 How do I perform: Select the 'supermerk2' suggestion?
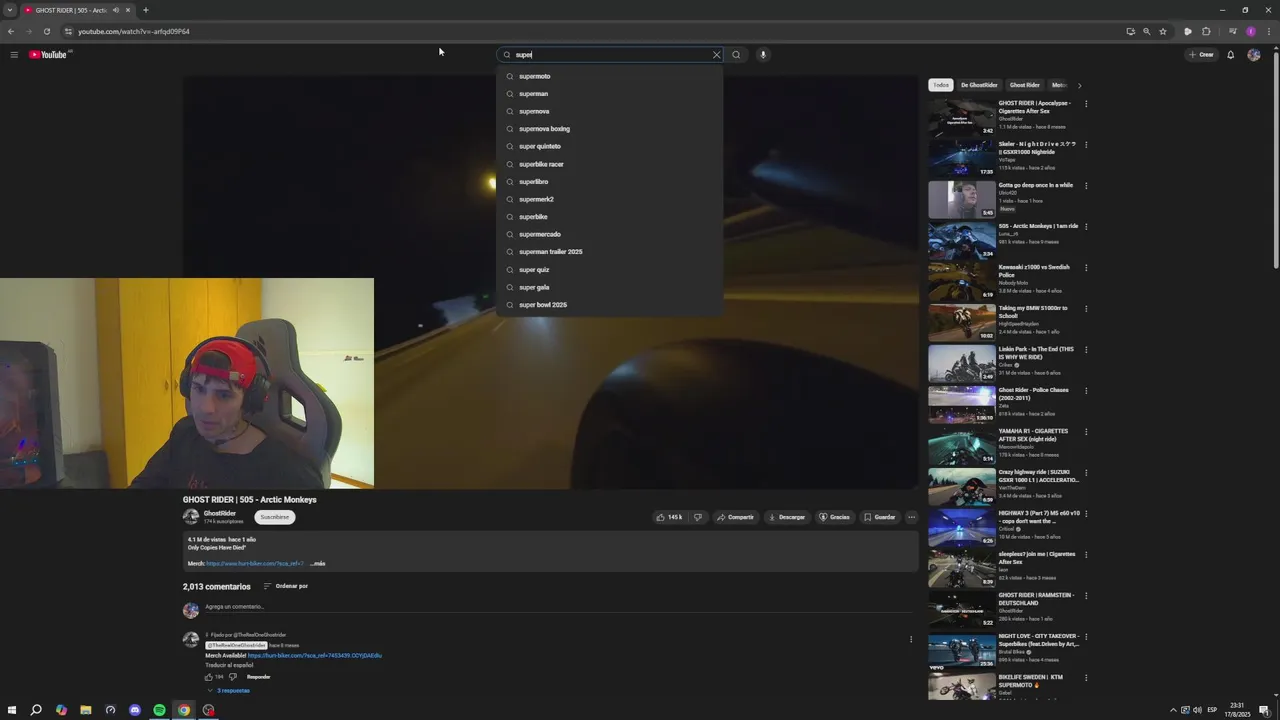click(610, 199)
